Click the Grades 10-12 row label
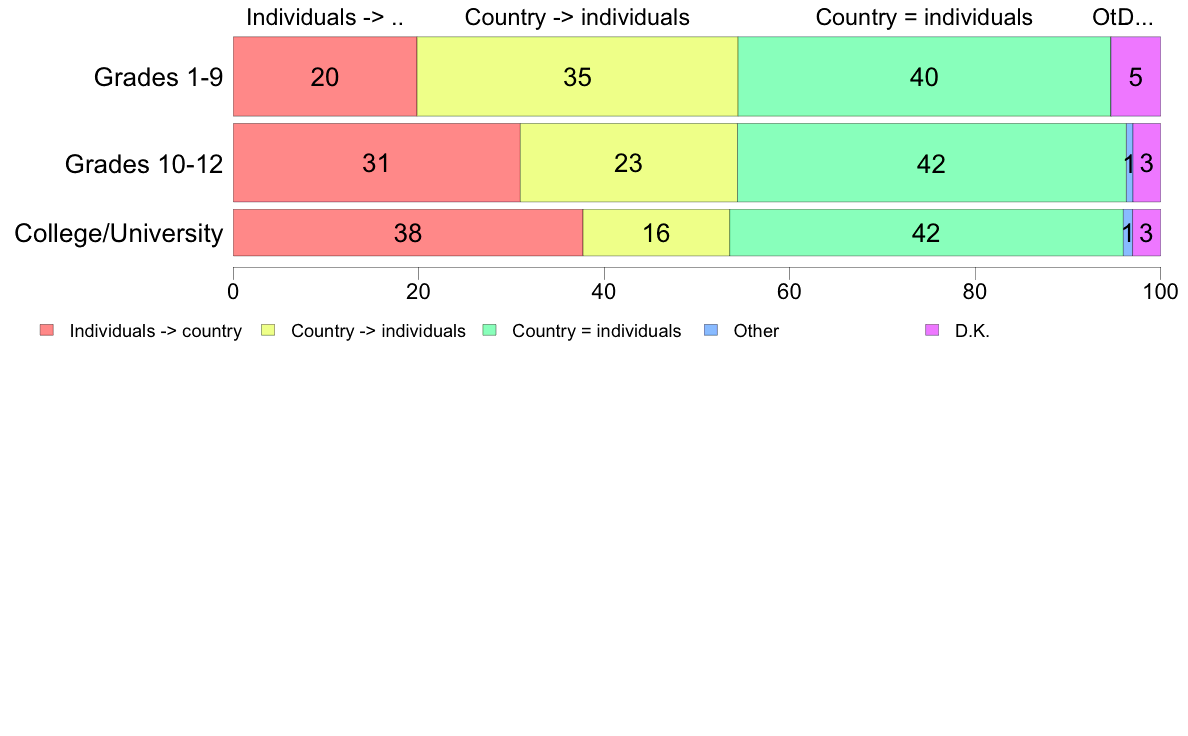1188x736 pixels. pyautogui.click(x=144, y=164)
